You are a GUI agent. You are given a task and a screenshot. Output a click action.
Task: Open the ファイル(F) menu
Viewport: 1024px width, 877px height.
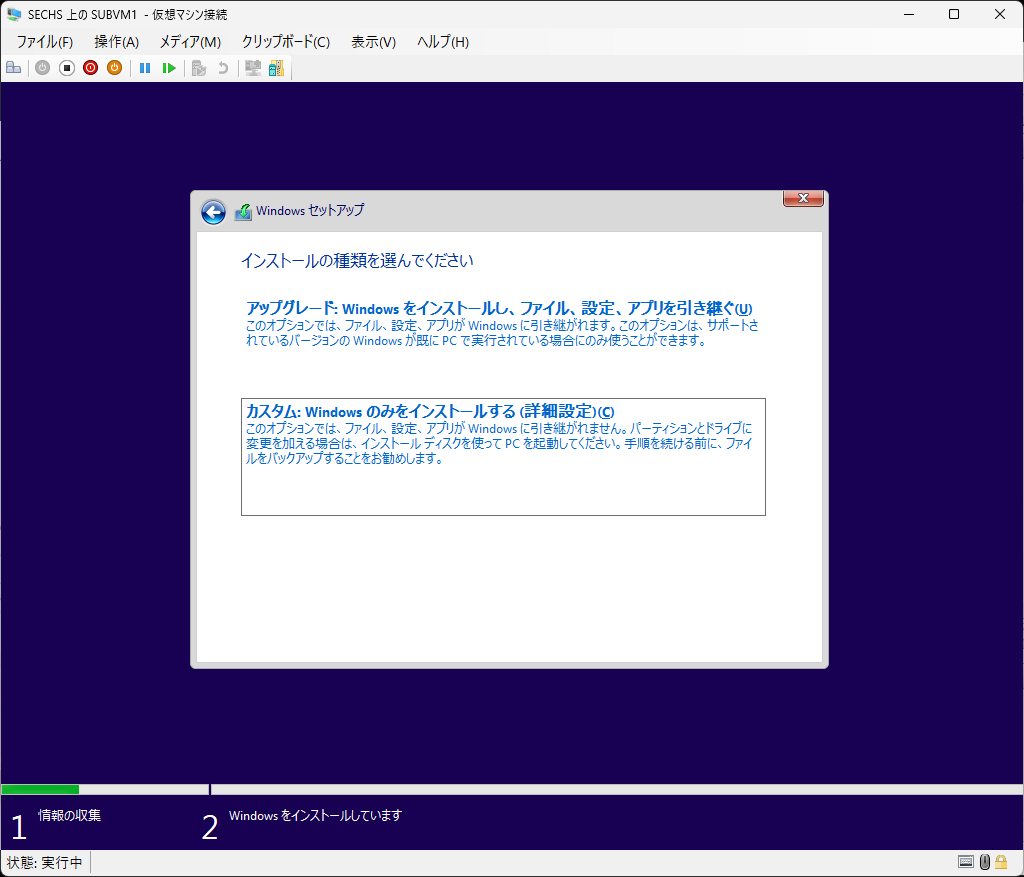pos(44,42)
